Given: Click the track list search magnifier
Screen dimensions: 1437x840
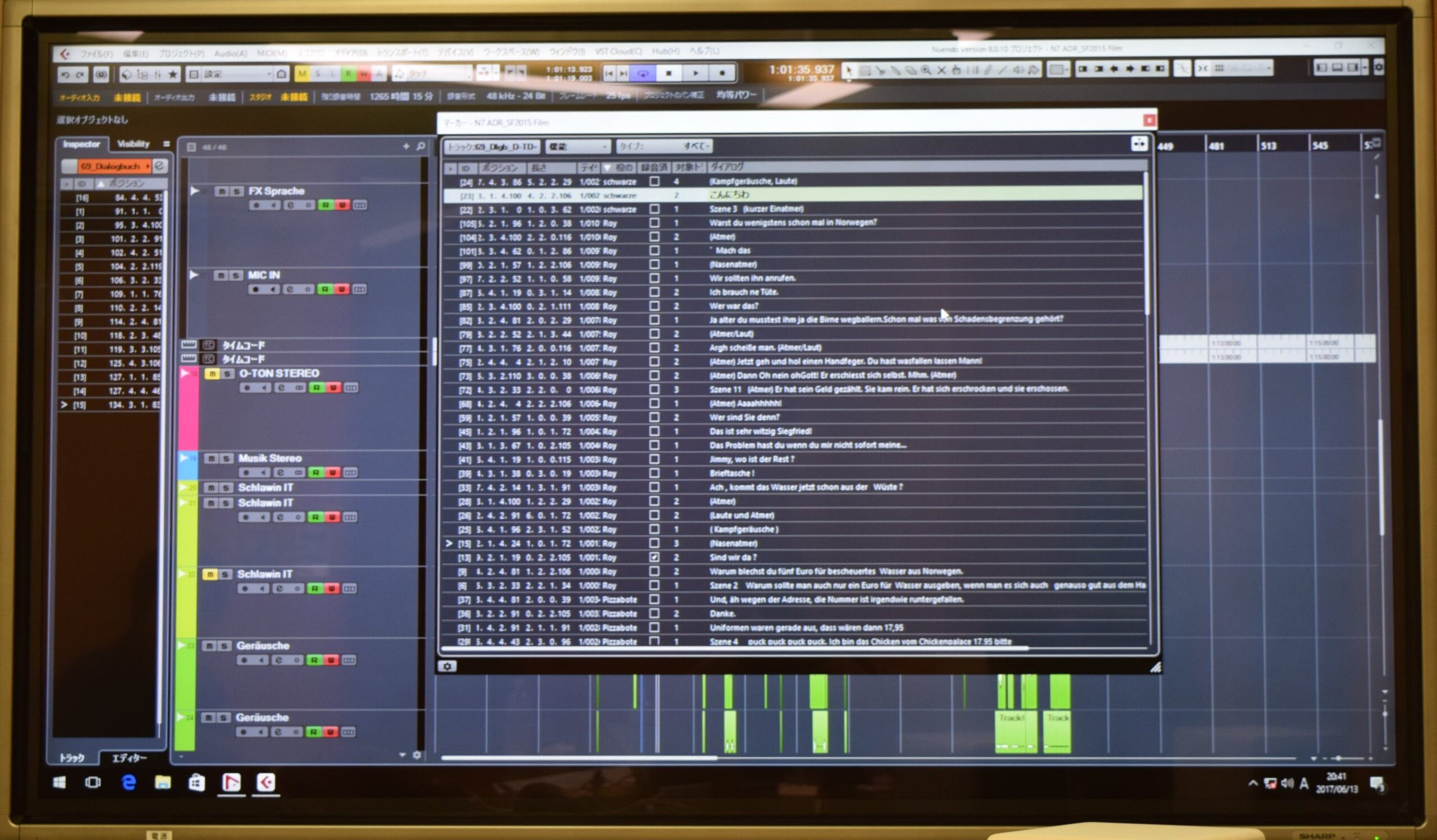Looking at the screenshot, I should pos(421,146).
